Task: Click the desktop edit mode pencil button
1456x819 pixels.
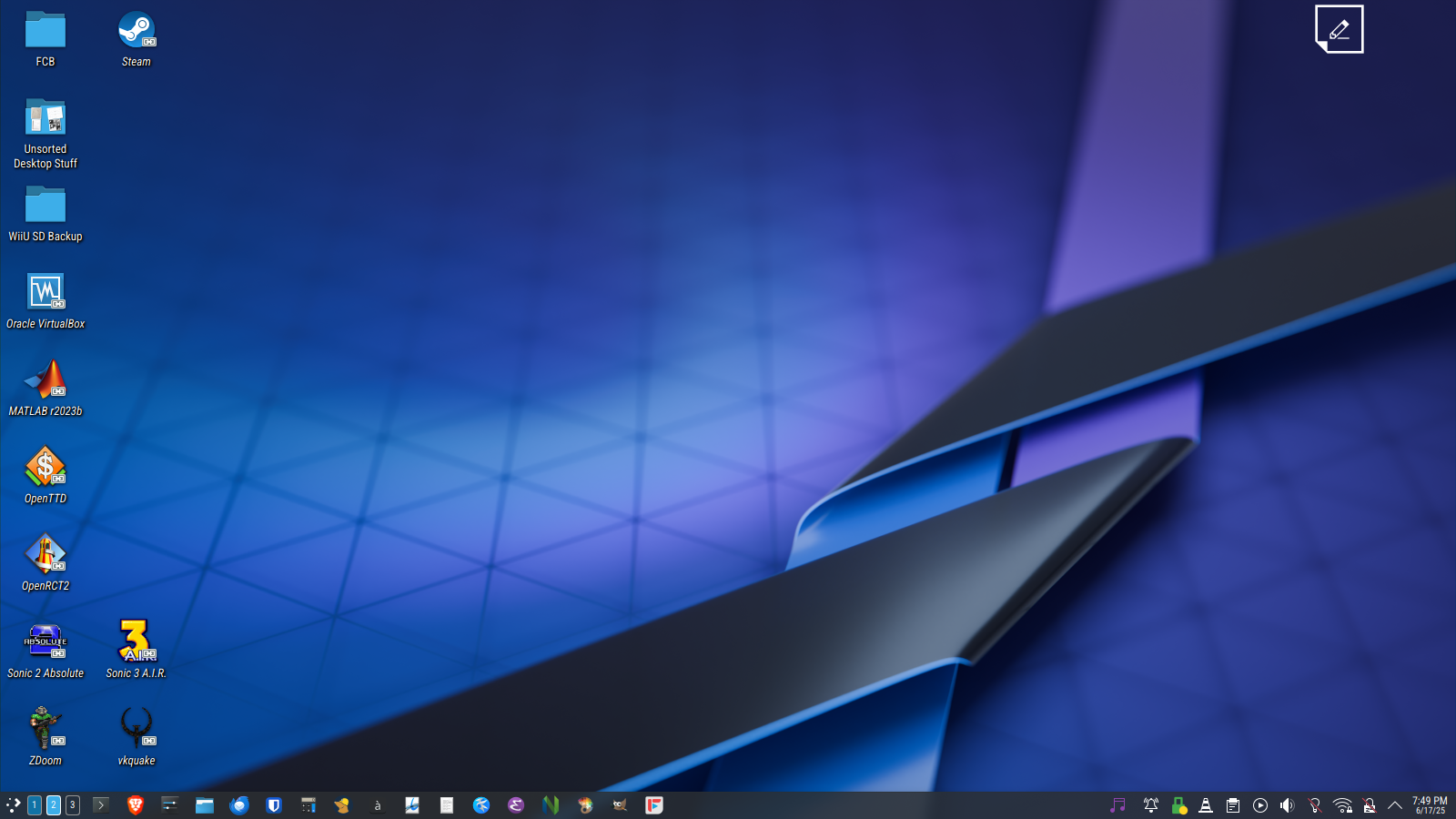Action: coord(1340,29)
